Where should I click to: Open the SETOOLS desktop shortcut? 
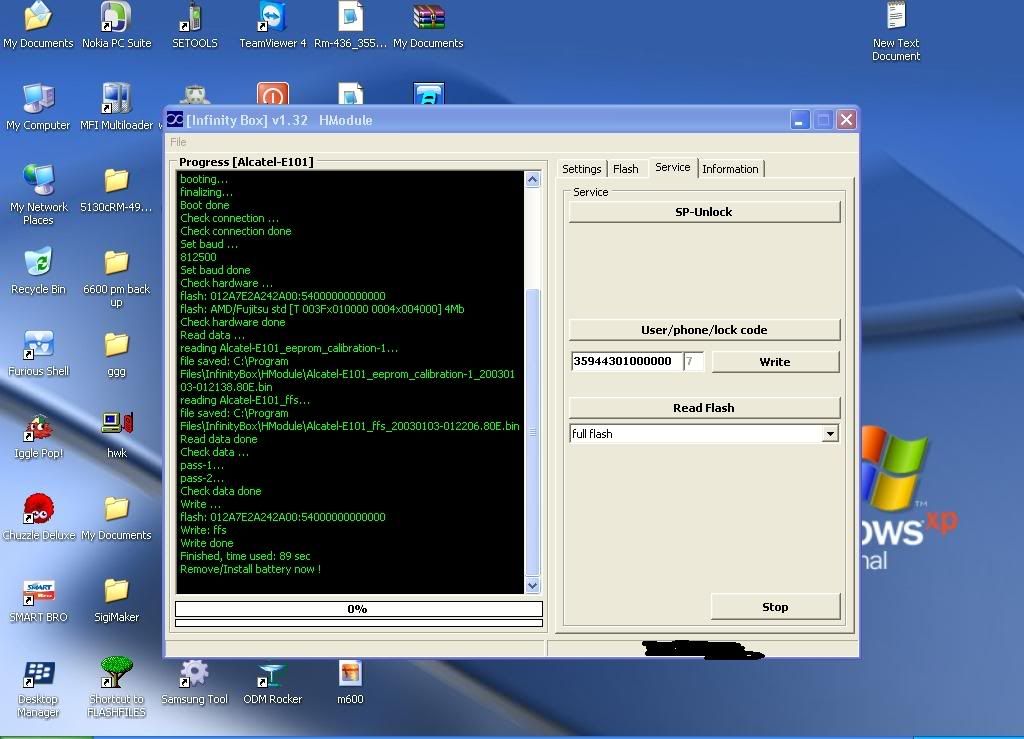pyautogui.click(x=193, y=18)
